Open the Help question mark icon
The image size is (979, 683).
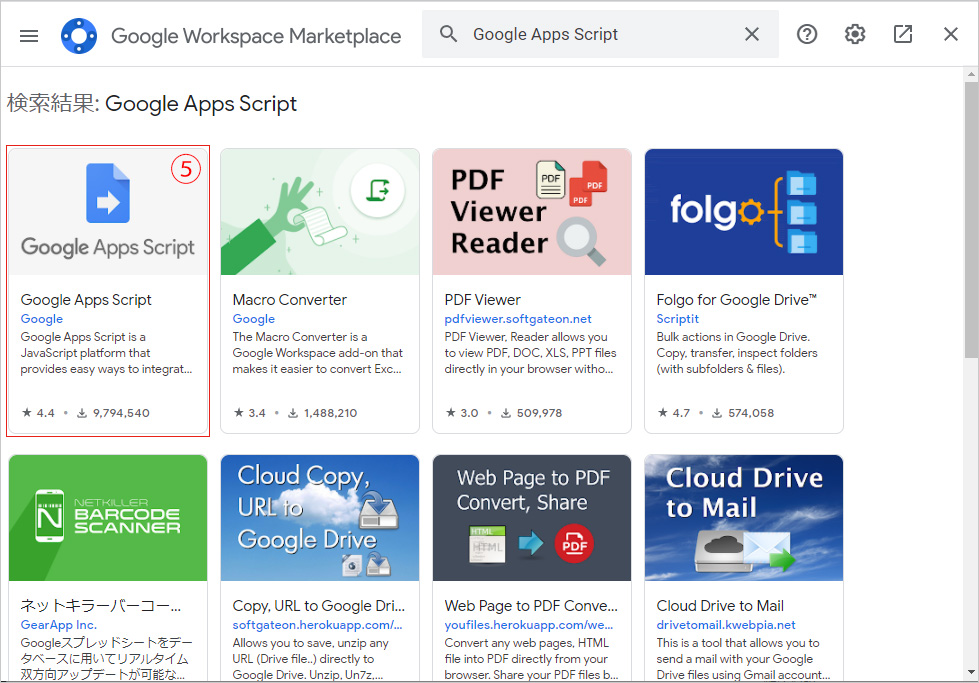[x=807, y=34]
